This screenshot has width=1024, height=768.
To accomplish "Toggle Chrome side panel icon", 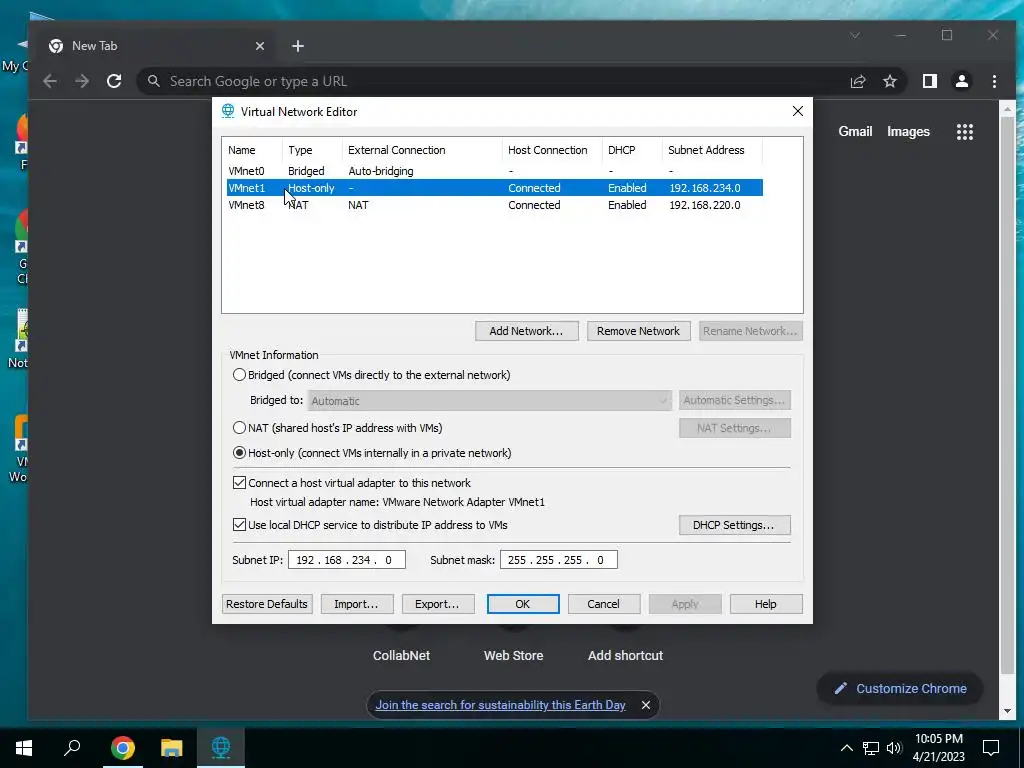I will click(929, 81).
